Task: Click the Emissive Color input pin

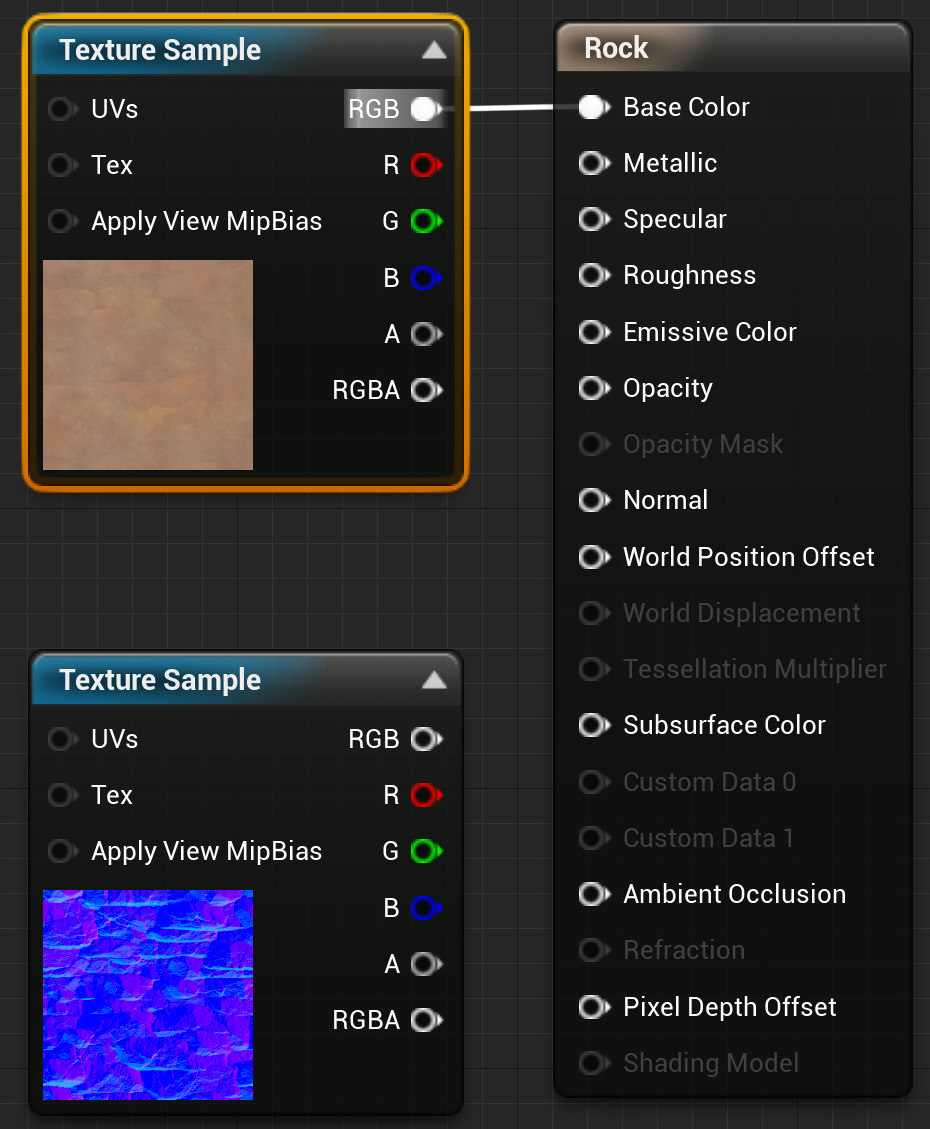Action: tap(593, 332)
